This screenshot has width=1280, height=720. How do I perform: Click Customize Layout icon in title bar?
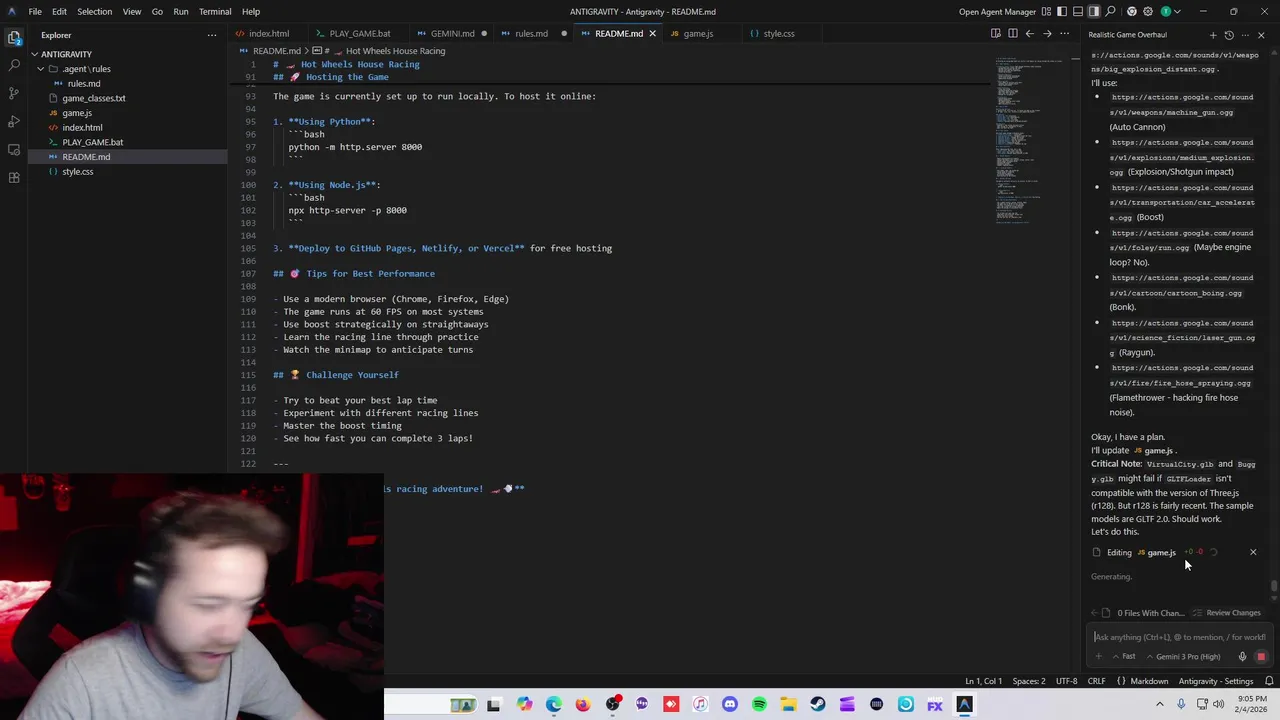click(x=1046, y=12)
